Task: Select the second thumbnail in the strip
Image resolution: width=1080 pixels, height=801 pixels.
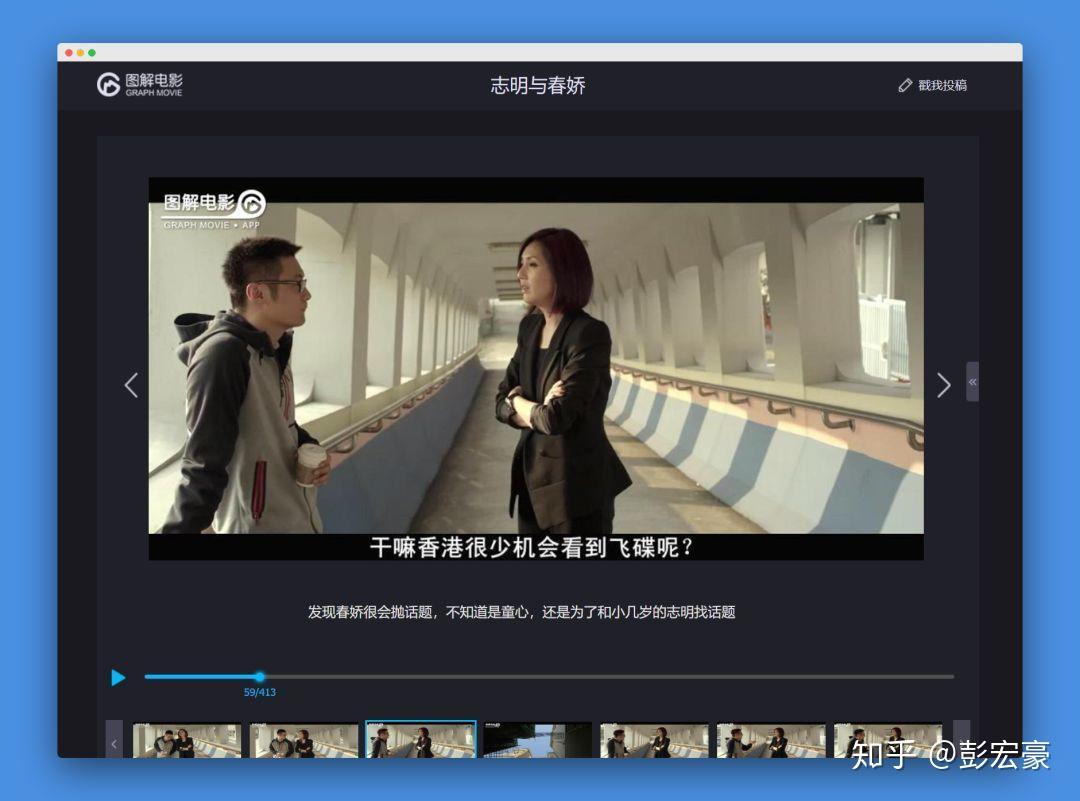Action: click(304, 740)
